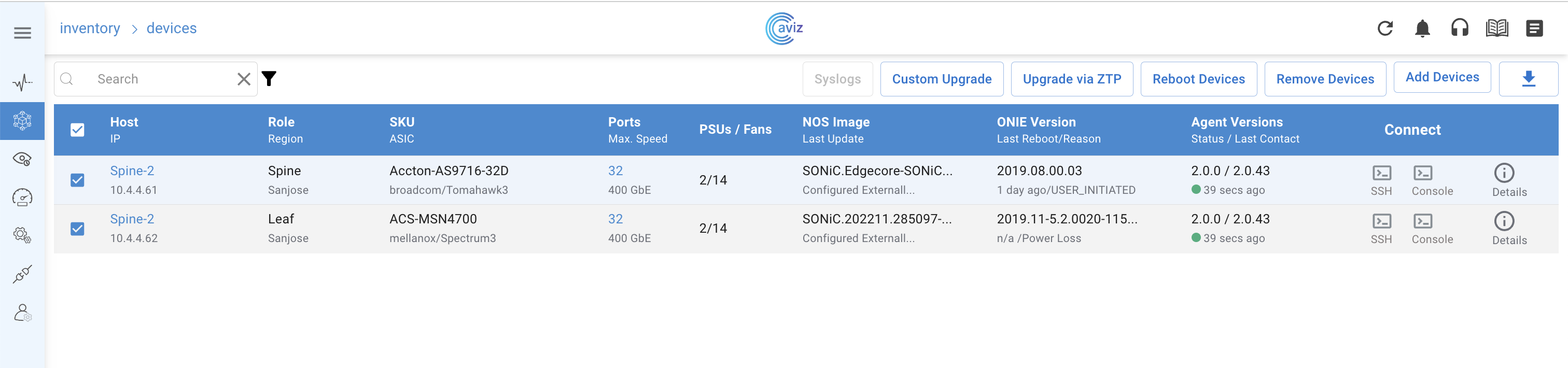Open the topology icon in sidebar

tap(22, 121)
